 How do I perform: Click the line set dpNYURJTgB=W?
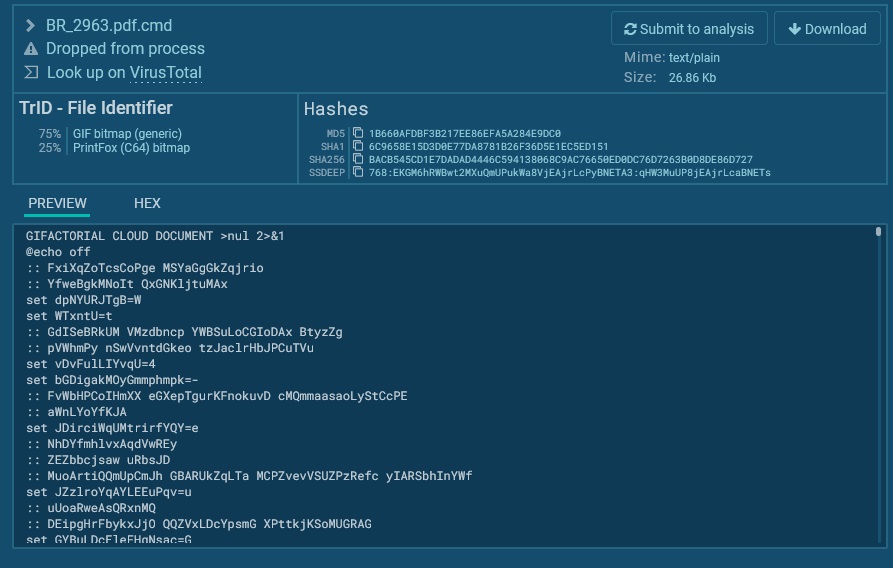[84, 300]
